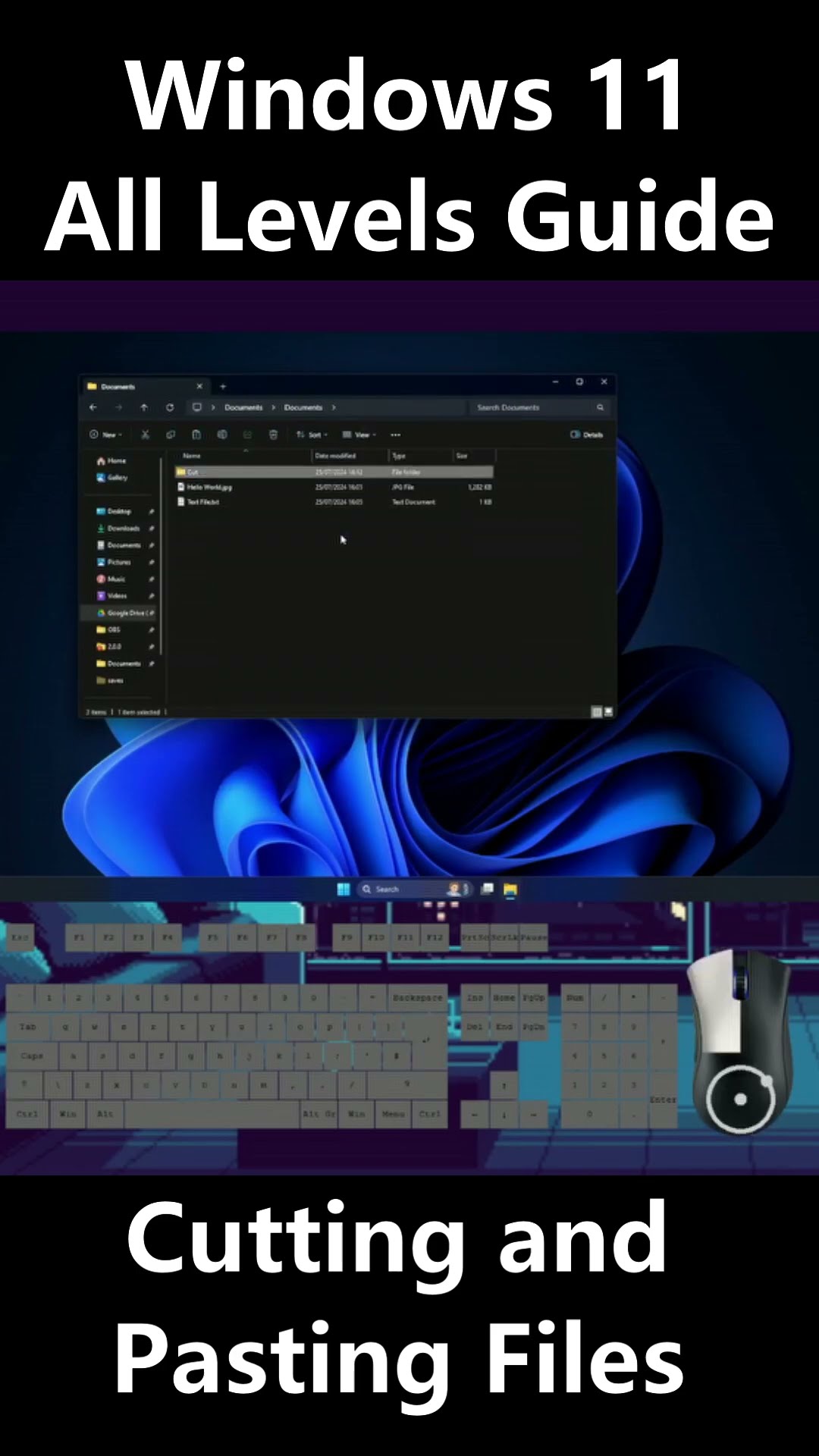Viewport: 819px width, 1456px height.
Task: Click the Paste clipboard icon in the toolbar
Action: coord(196,435)
